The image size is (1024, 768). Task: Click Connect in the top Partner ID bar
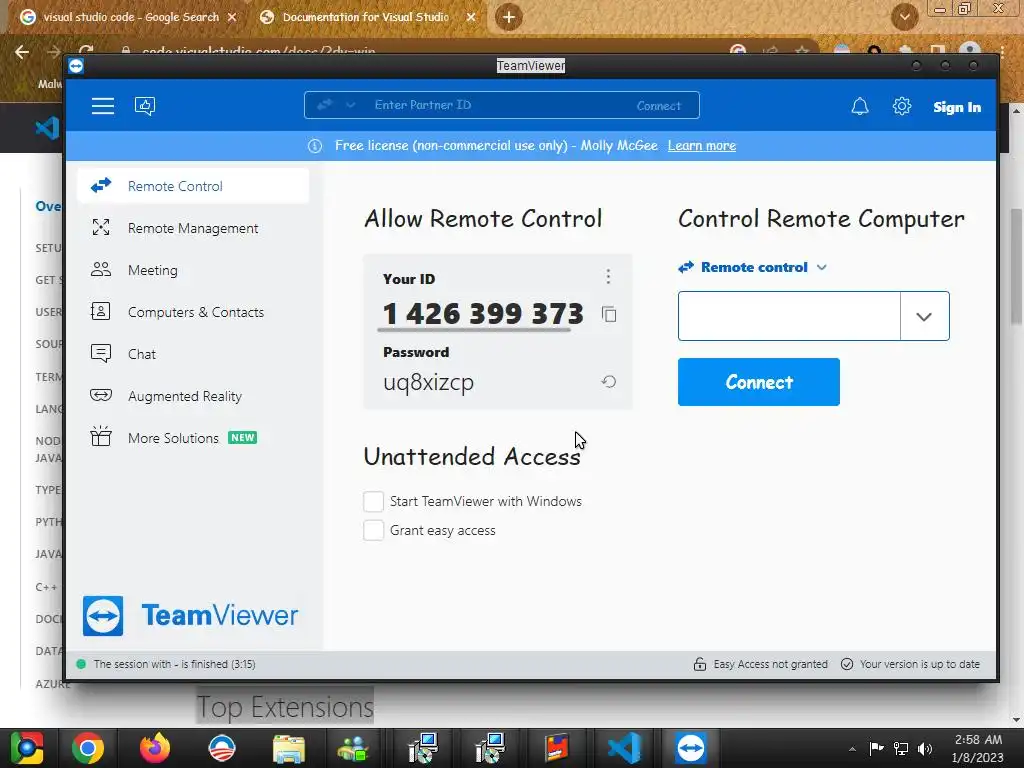click(658, 106)
